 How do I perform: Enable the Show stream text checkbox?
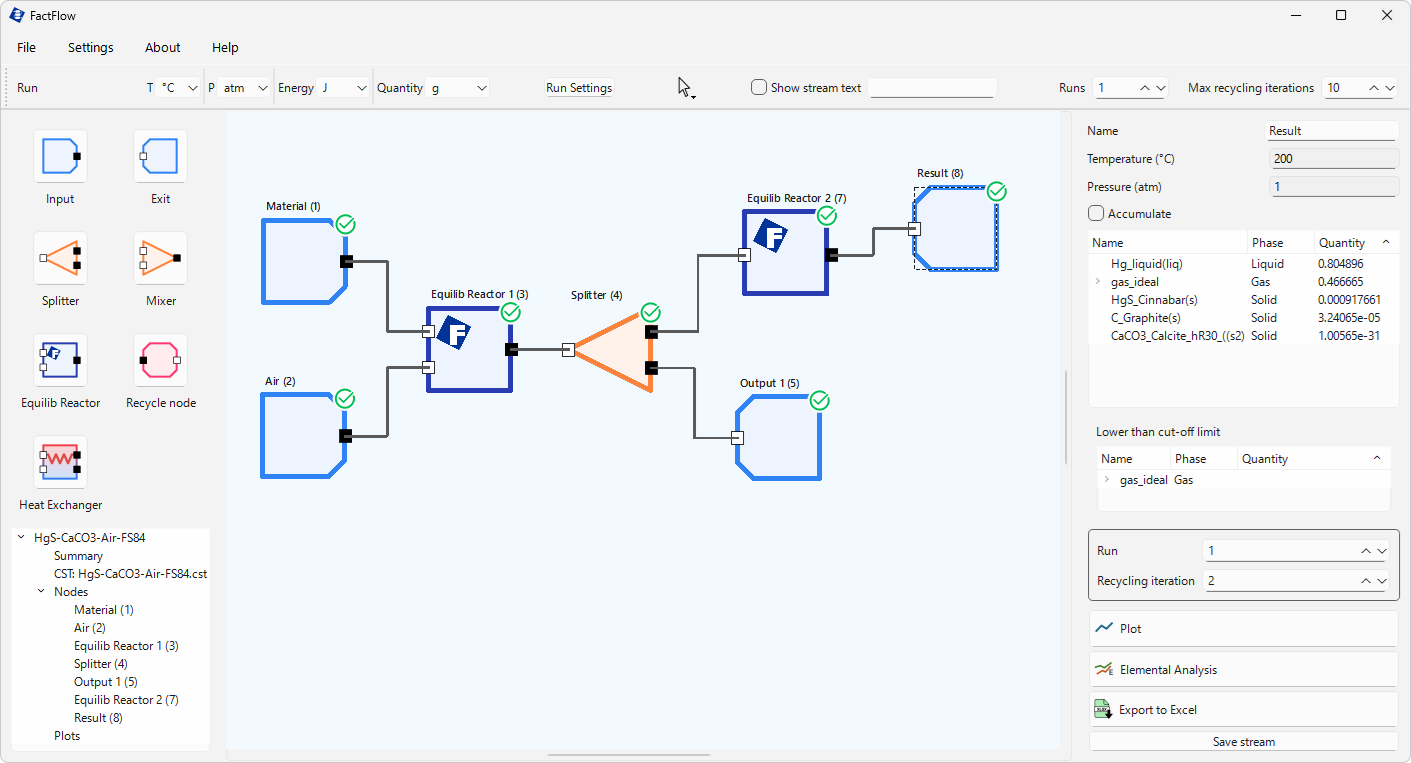759,88
